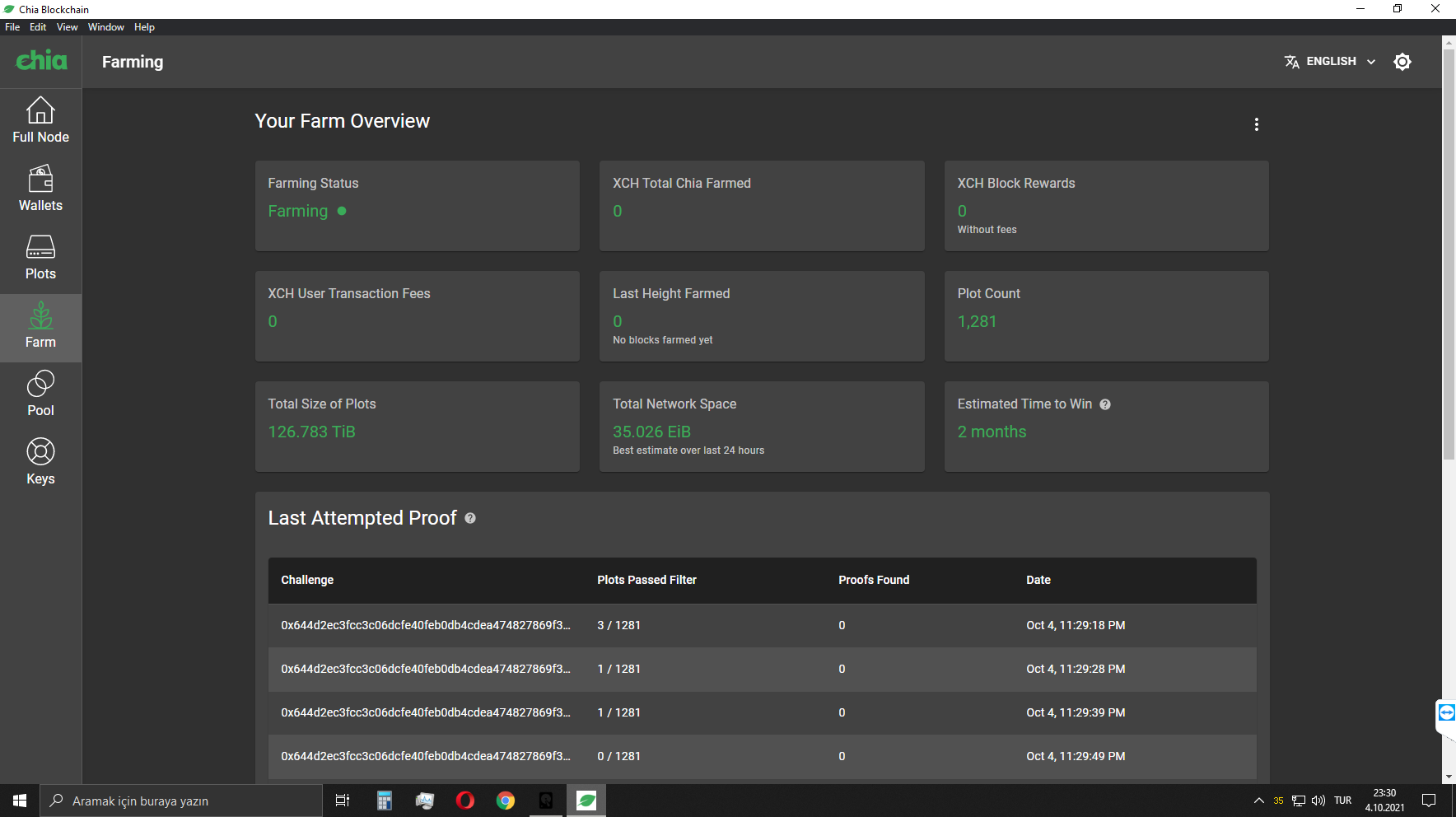Click the 3 / 1281 cell
The height and width of the screenshot is (817, 1456).
click(x=618, y=625)
